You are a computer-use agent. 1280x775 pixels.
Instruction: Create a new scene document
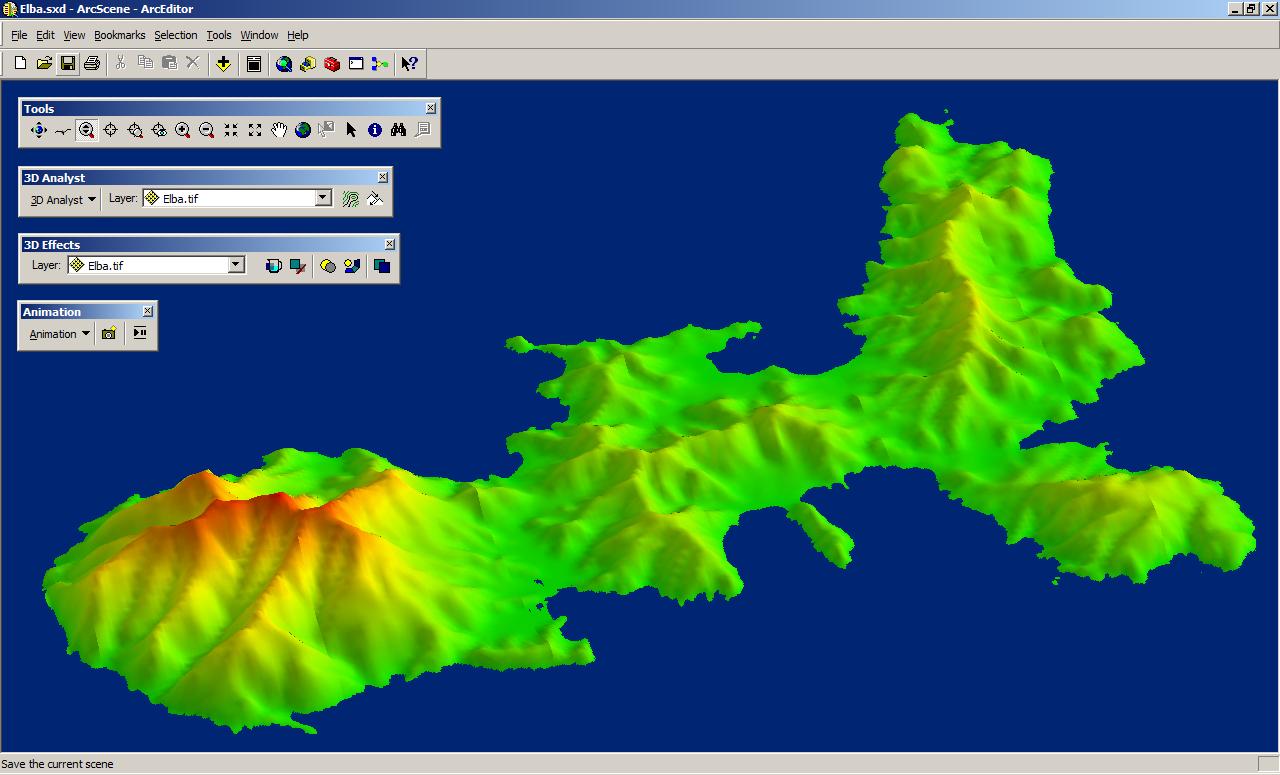point(20,64)
